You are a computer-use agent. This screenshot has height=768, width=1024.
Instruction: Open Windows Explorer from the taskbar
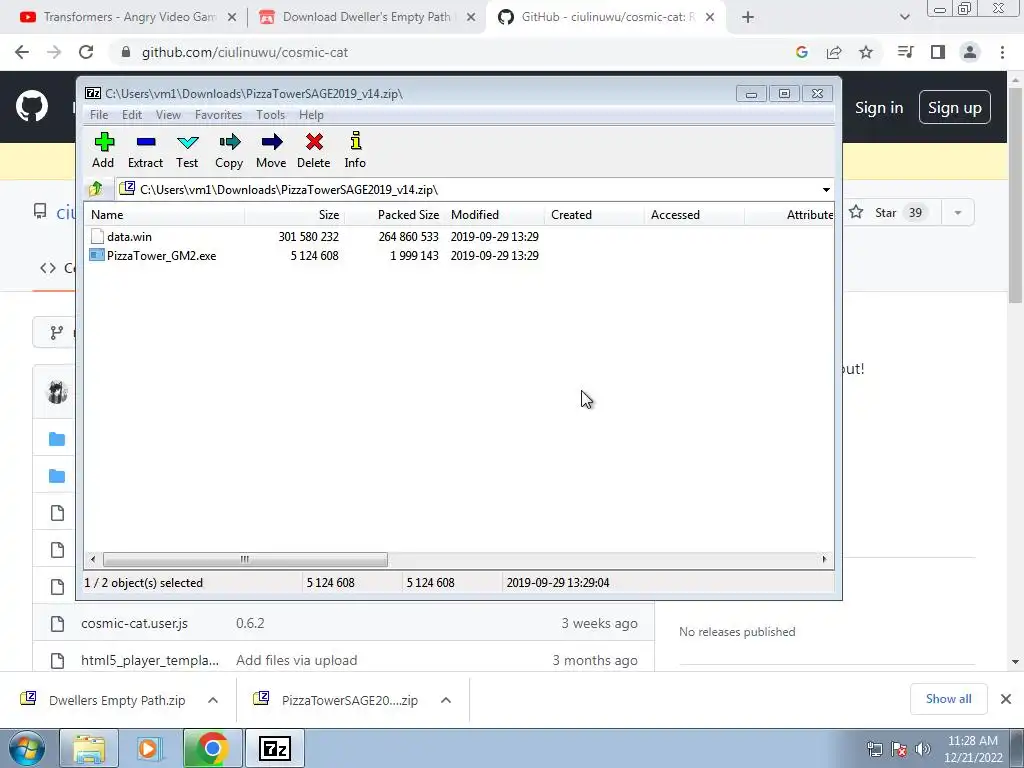point(89,748)
